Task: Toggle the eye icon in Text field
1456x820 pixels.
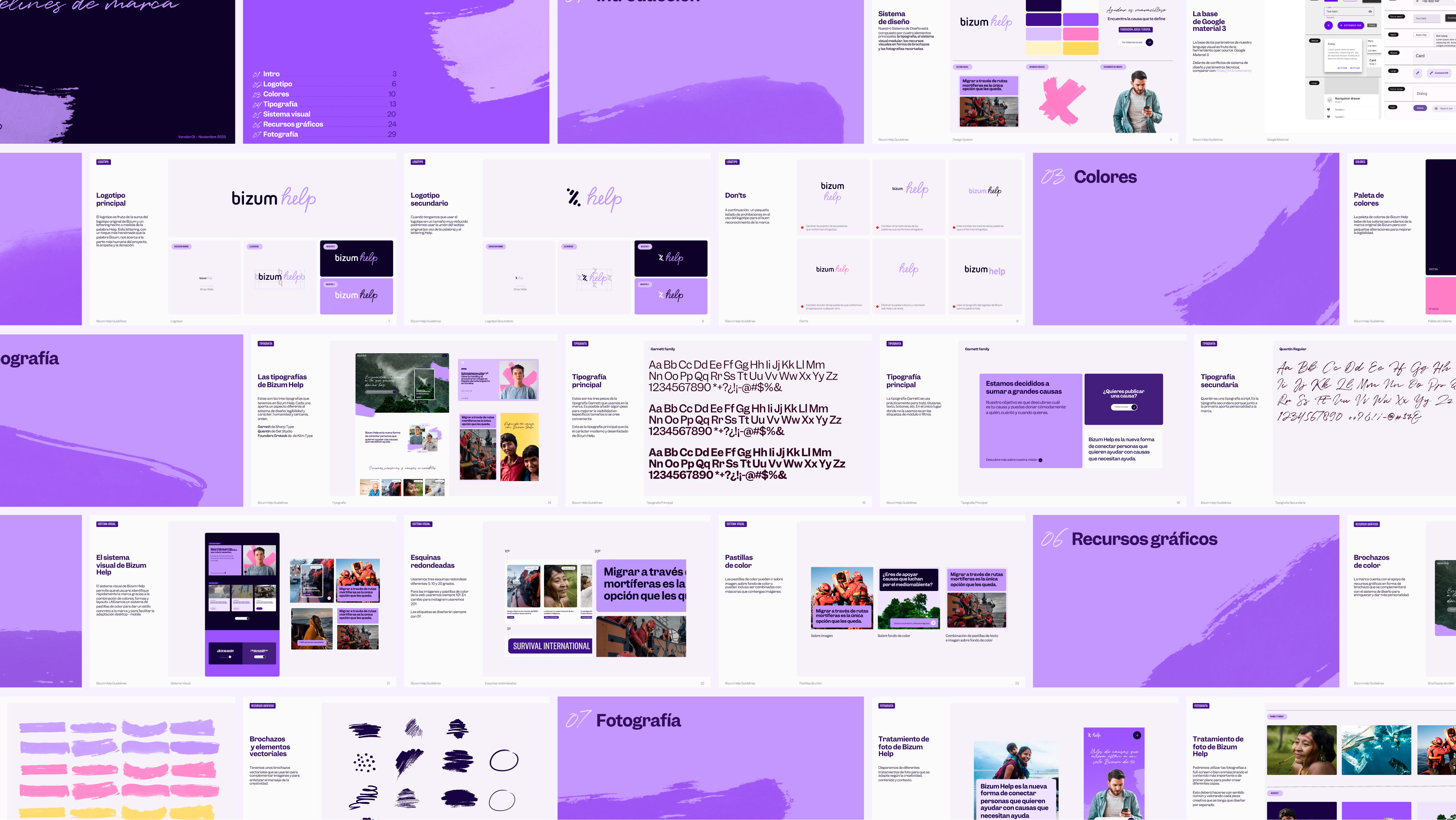Action: tap(1370, 11)
